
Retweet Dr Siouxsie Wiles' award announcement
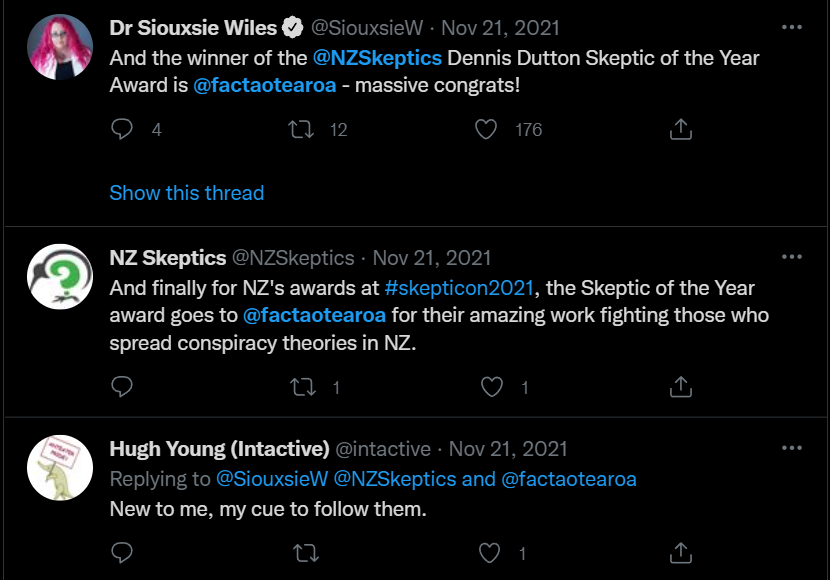(303, 129)
